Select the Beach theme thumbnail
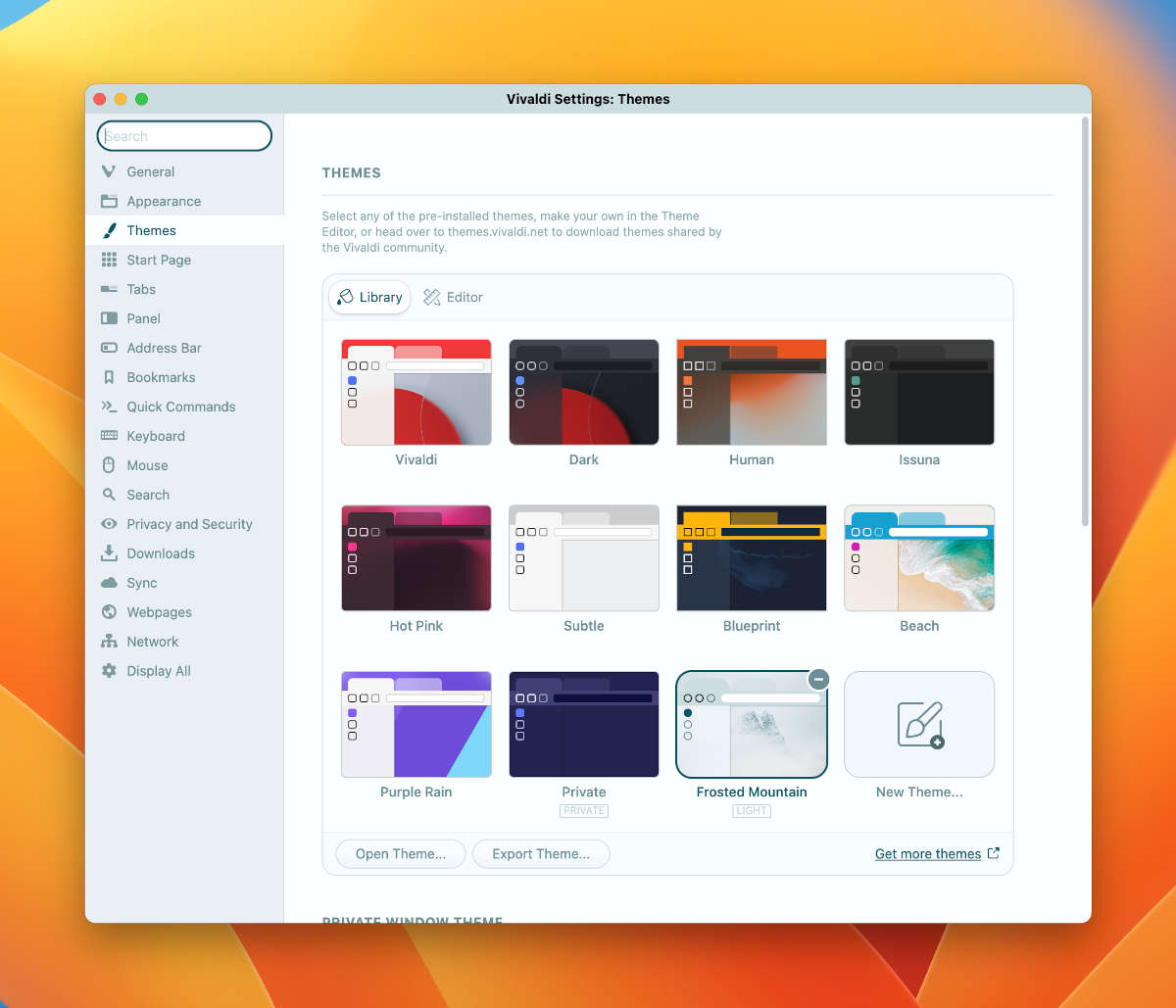Viewport: 1176px width, 1008px height. click(x=919, y=558)
